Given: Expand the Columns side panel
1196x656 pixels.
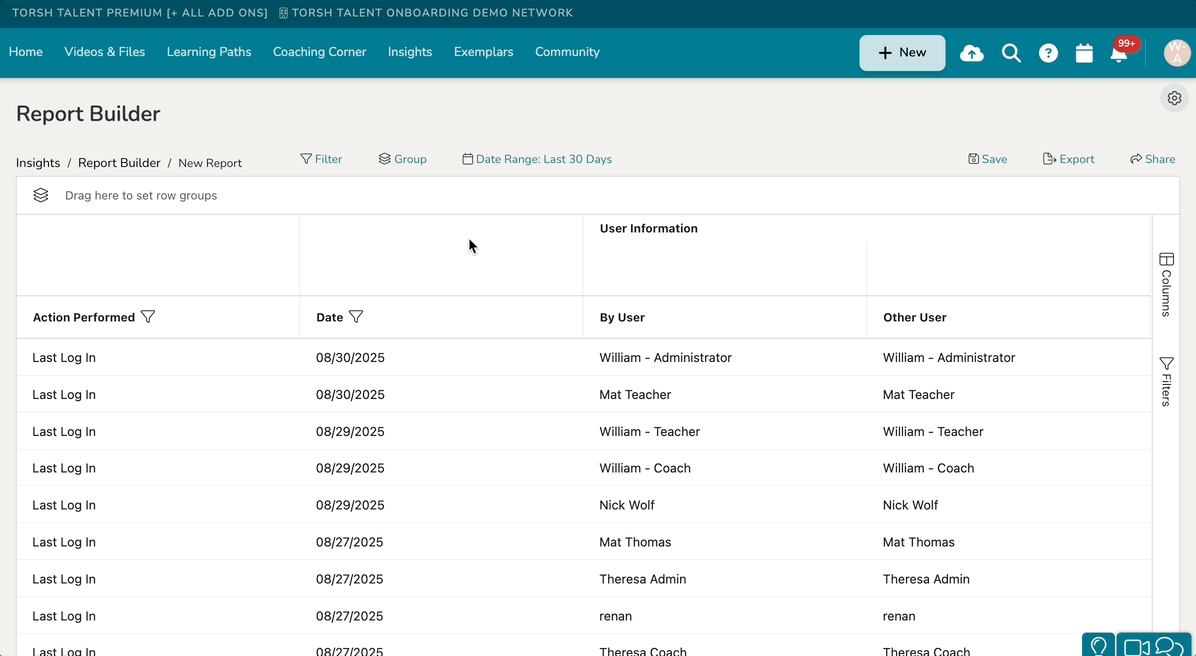Looking at the screenshot, I should click(x=1166, y=284).
